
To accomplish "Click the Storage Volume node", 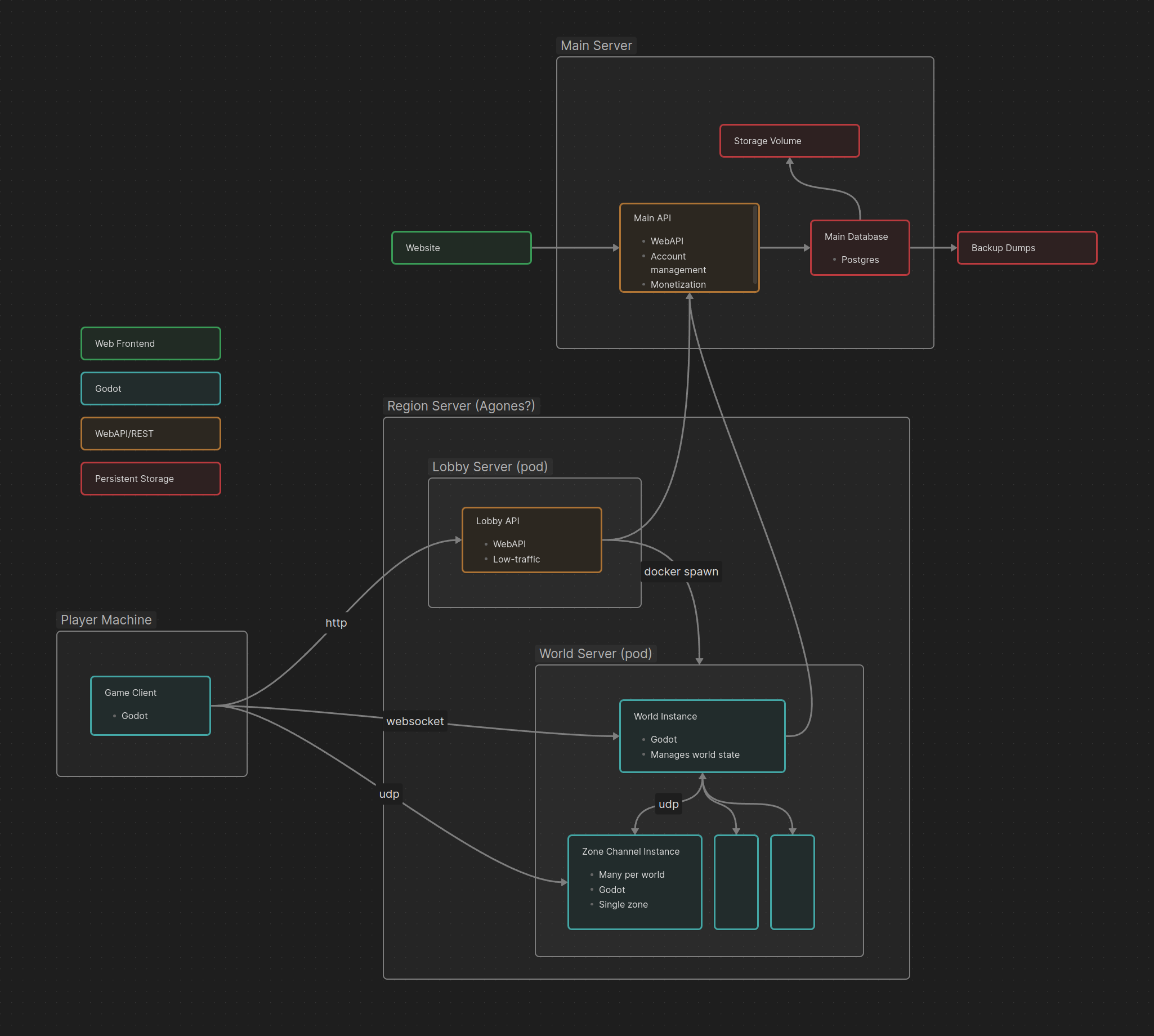I will pyautogui.click(x=789, y=141).
